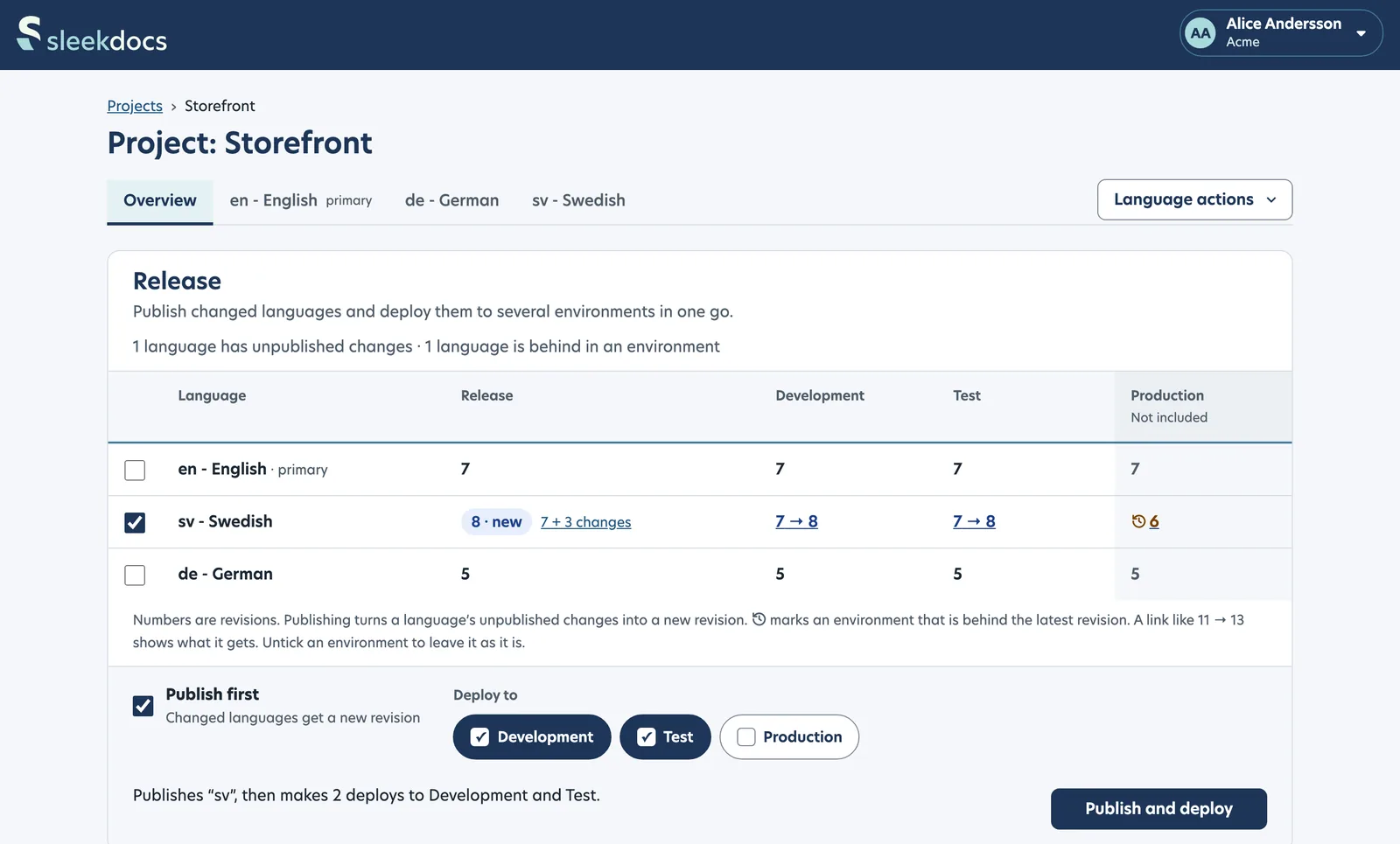Click the 8 · new release badge
The image size is (1400, 844).
496,522
